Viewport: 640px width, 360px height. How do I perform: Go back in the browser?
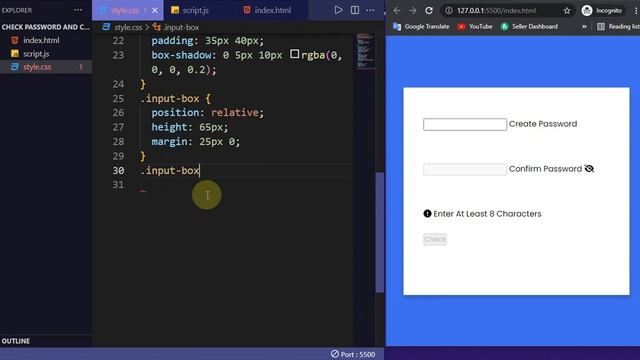(x=396, y=11)
